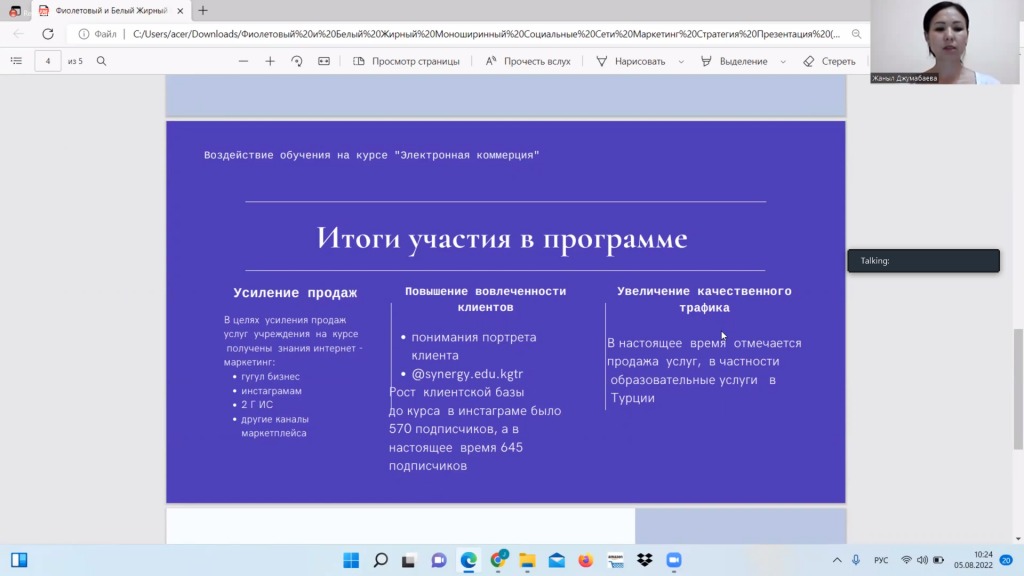Click the Усиление продаж column heading

point(295,293)
